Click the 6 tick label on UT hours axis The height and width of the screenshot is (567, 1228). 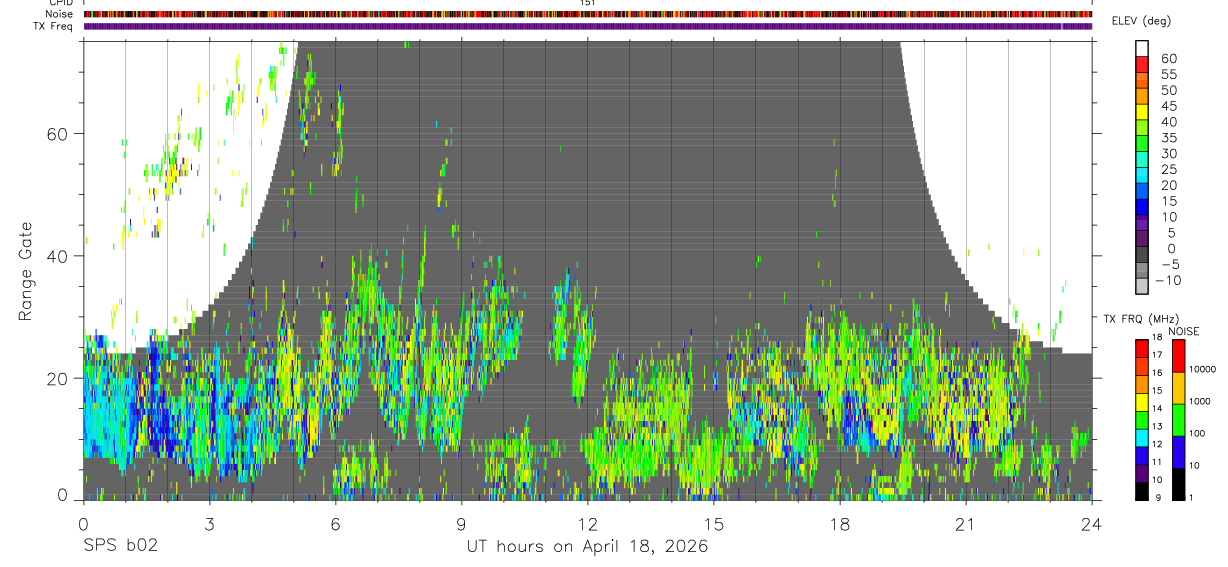pyautogui.click(x=335, y=523)
